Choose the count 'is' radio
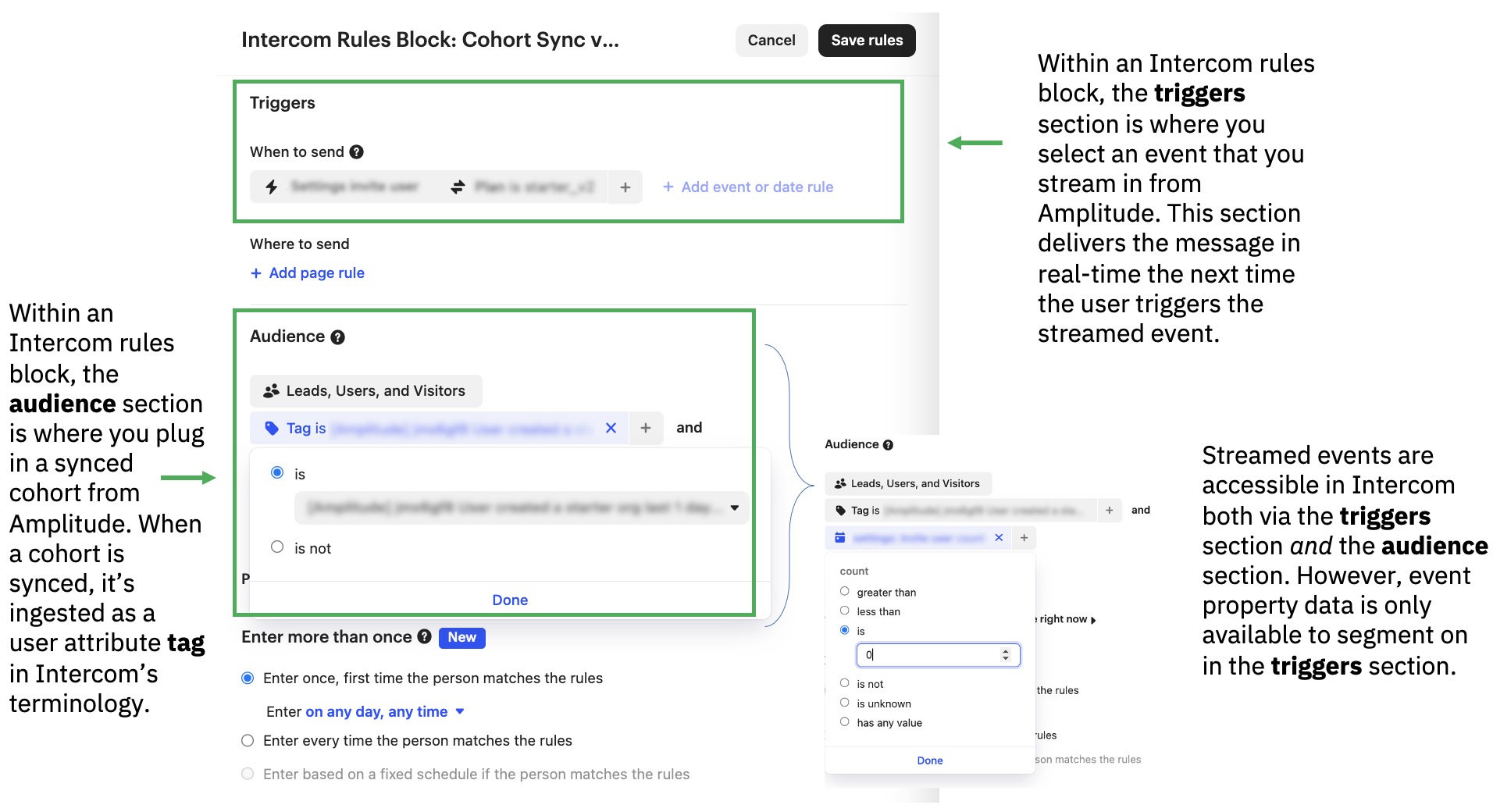1493x812 pixels. (844, 630)
